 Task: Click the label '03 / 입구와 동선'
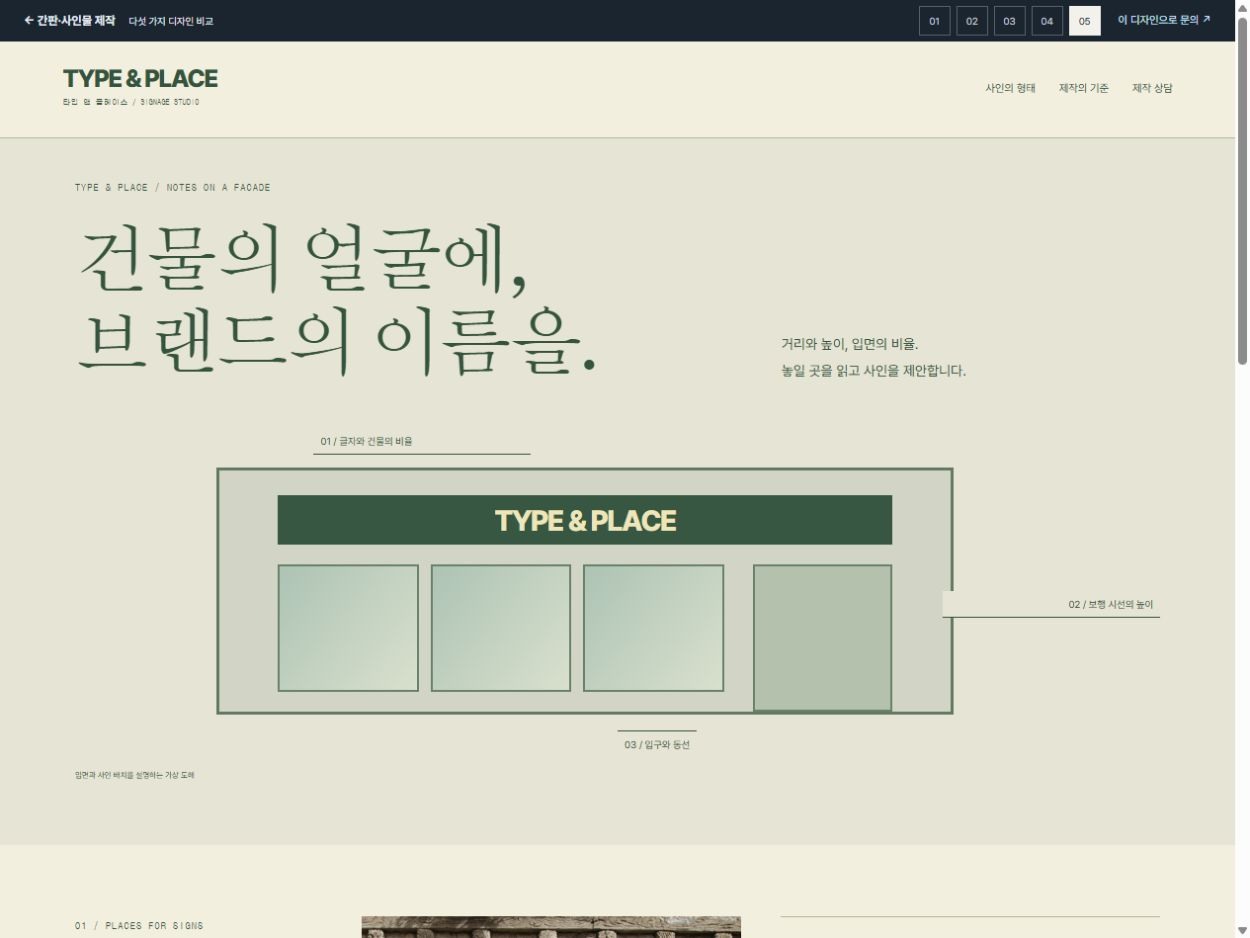click(657, 745)
